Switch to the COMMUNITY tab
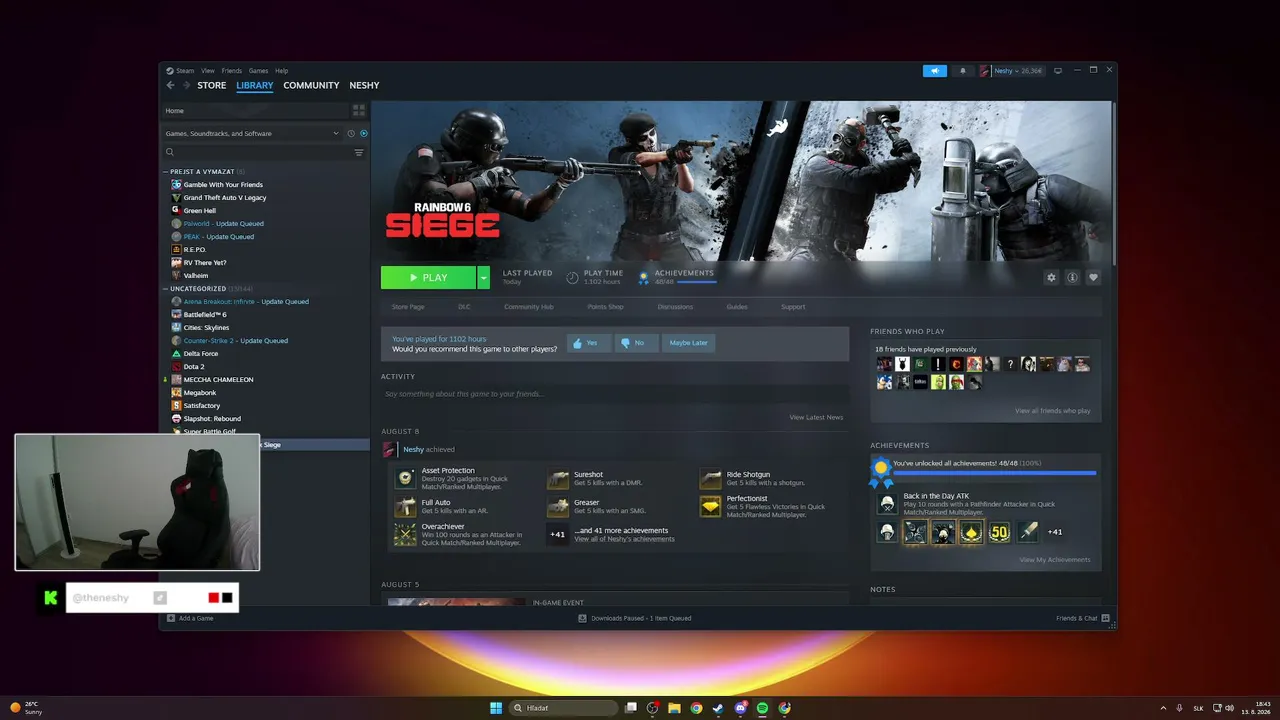 [311, 86]
